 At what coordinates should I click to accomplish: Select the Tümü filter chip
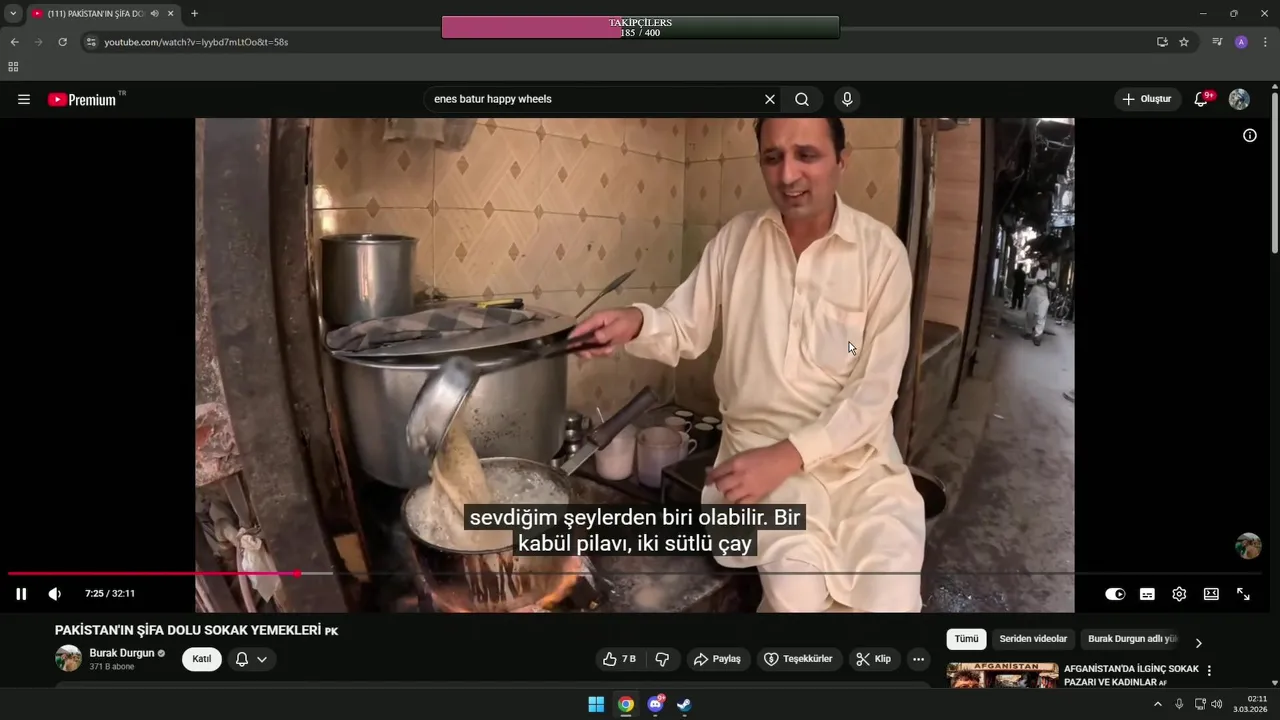tap(966, 639)
